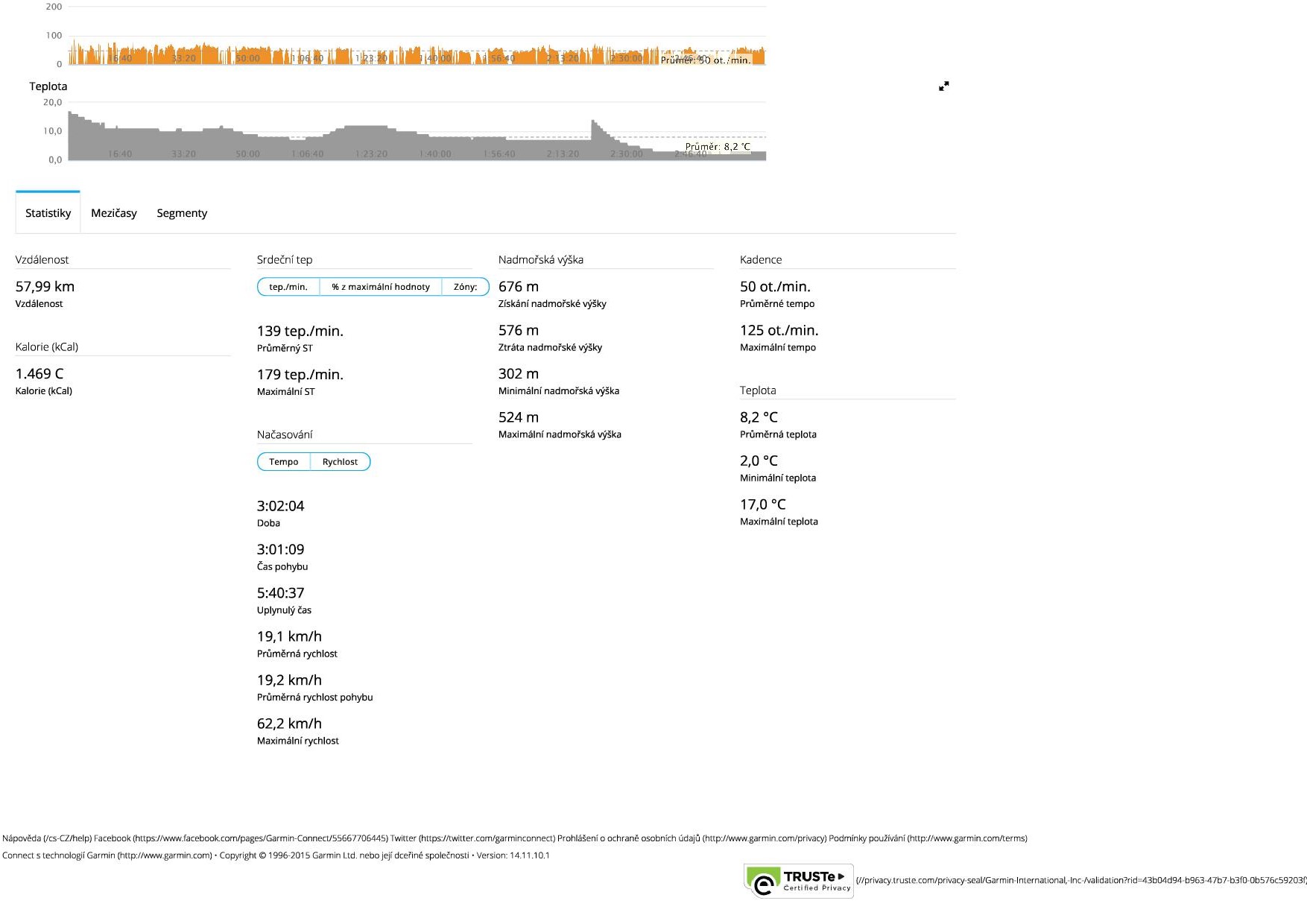Open the Nápověda help link
Screen dimensions: 1307x924
coord(46,838)
